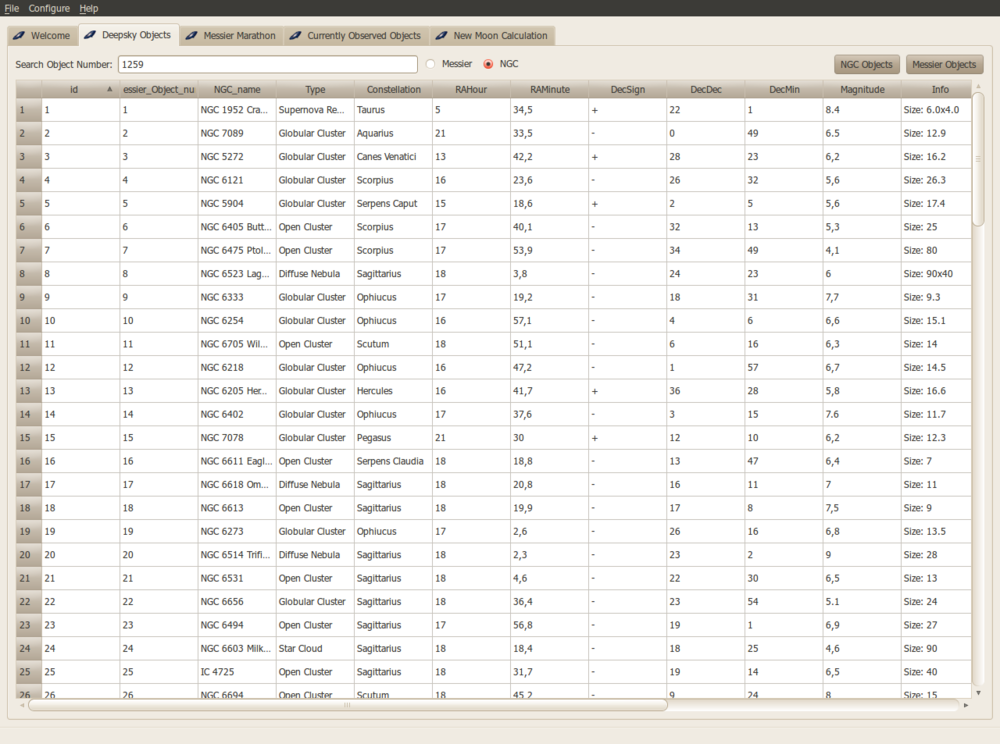Viewport: 1000px width, 744px height.
Task: Focus the Search Object Number field
Action: [x=266, y=64]
